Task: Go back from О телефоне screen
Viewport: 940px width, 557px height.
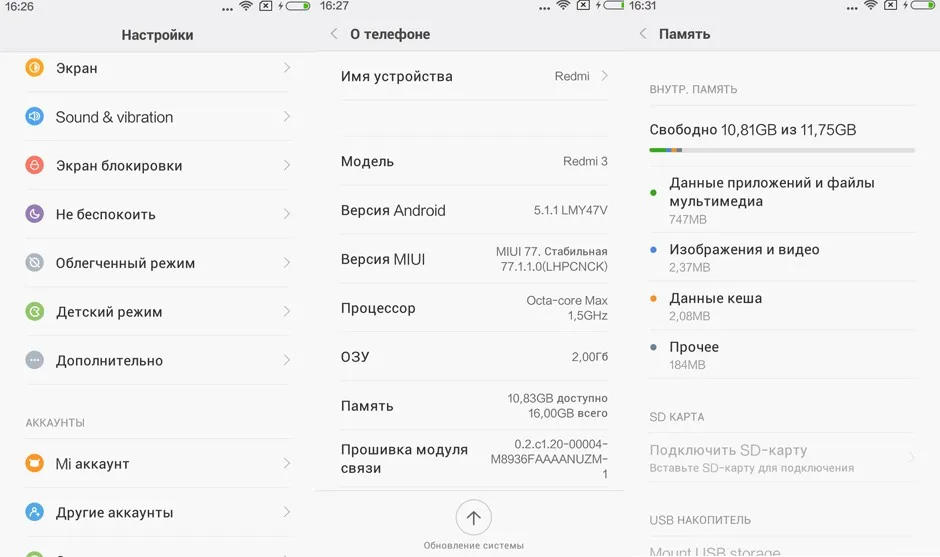Action: coord(334,34)
